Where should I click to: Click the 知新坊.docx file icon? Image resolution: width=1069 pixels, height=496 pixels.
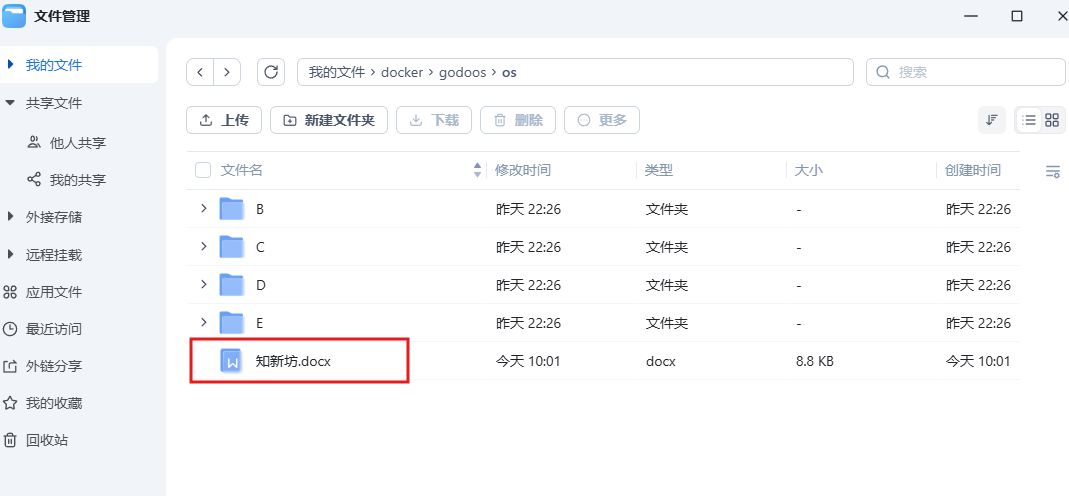[x=232, y=361]
